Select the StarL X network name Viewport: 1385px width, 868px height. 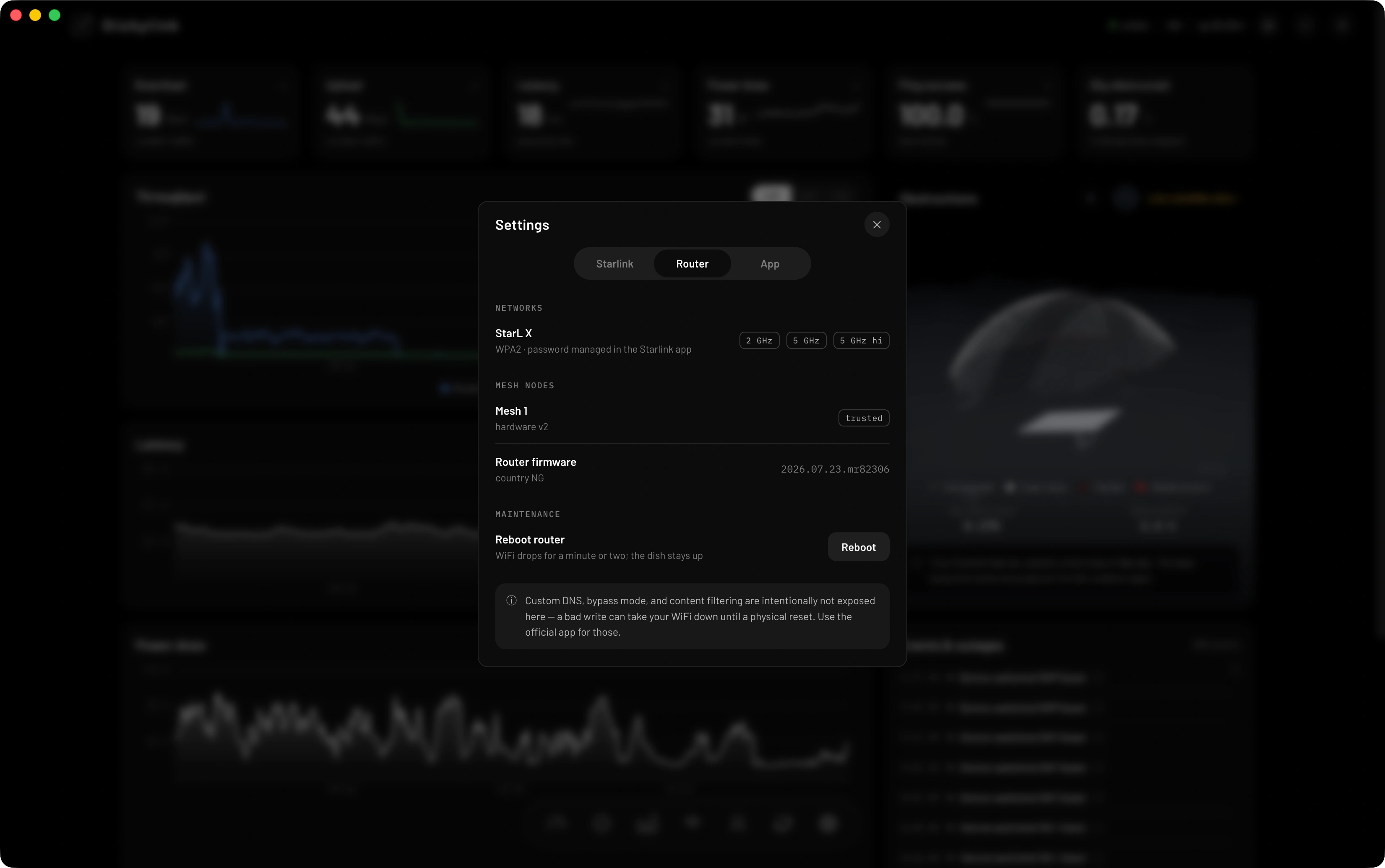(x=513, y=333)
